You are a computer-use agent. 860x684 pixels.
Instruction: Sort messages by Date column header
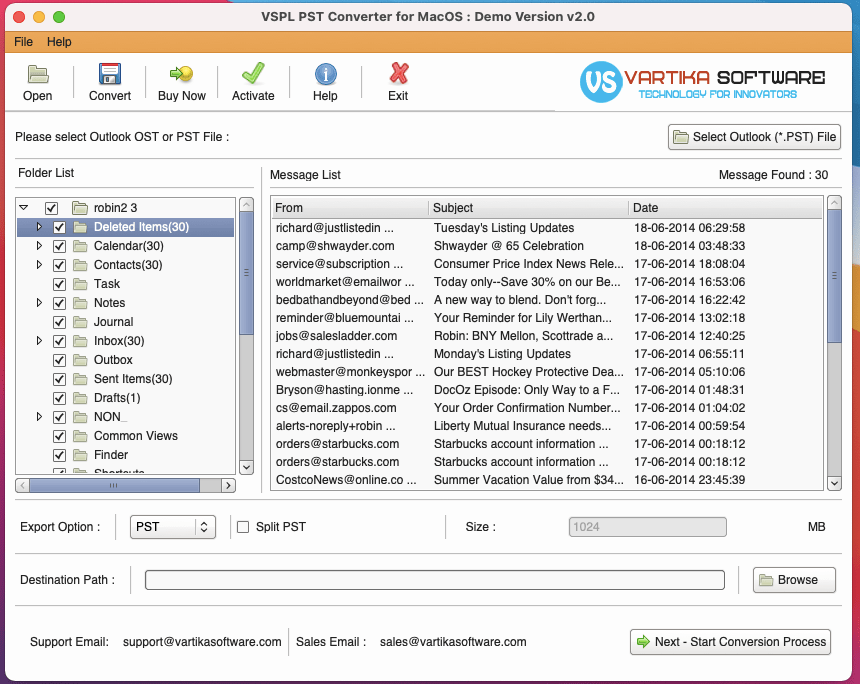(x=726, y=208)
